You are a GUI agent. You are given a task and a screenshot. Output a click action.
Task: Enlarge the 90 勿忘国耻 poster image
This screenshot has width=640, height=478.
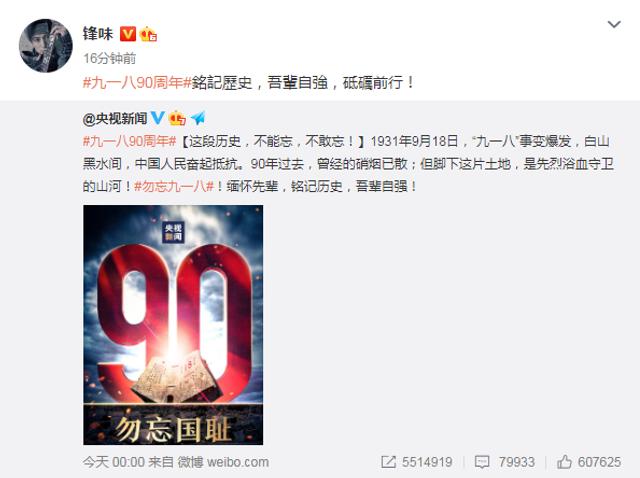click(x=173, y=325)
